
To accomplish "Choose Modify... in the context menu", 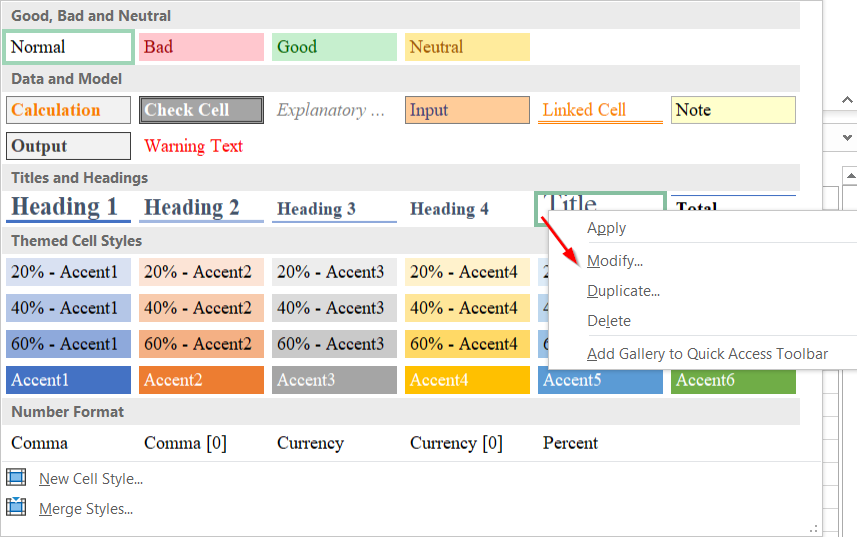I will pyautogui.click(x=615, y=261).
